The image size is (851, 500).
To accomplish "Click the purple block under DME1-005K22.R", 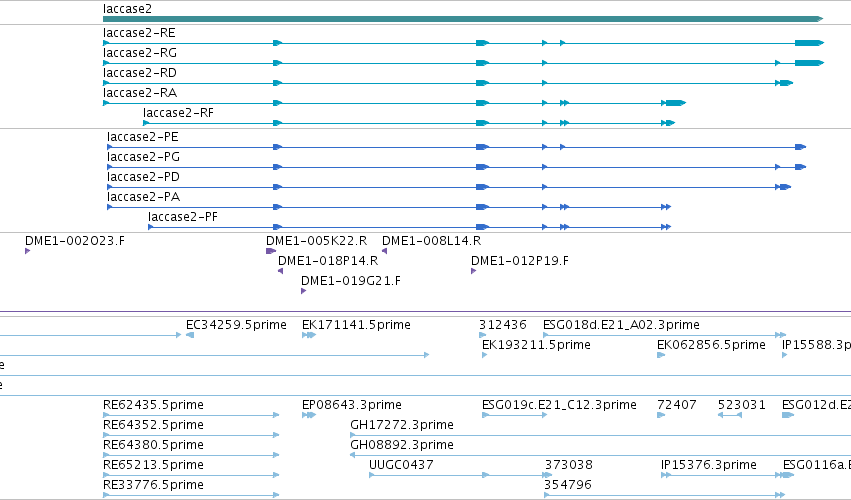I will (271, 251).
